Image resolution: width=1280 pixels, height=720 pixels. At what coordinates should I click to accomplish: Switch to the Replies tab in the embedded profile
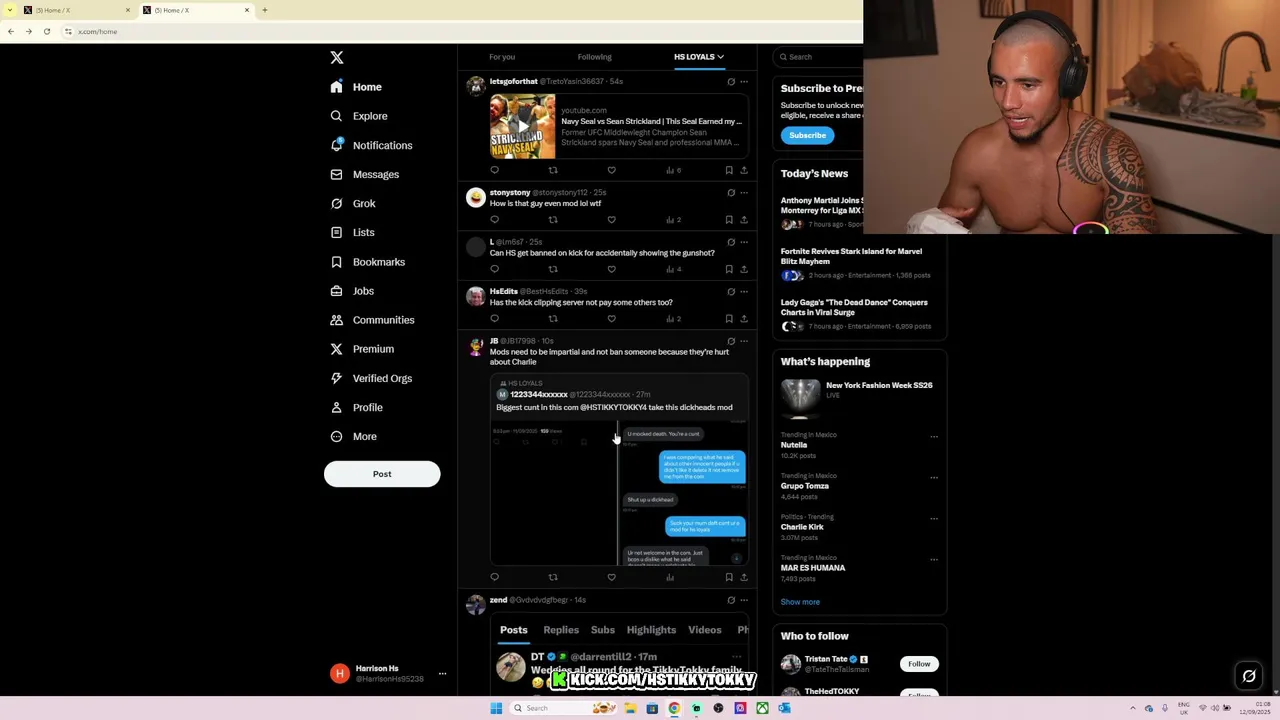click(561, 630)
